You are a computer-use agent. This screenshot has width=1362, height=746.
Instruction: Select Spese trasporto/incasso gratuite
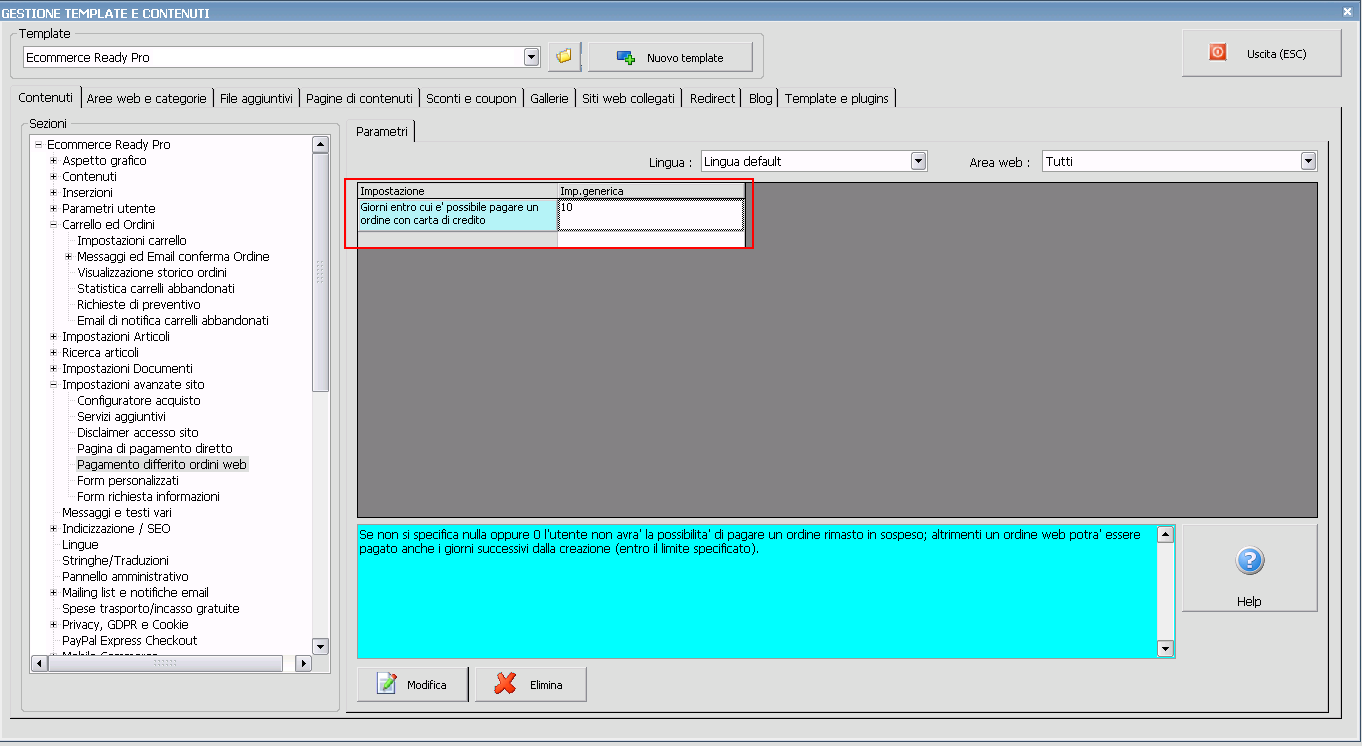[x=151, y=609]
